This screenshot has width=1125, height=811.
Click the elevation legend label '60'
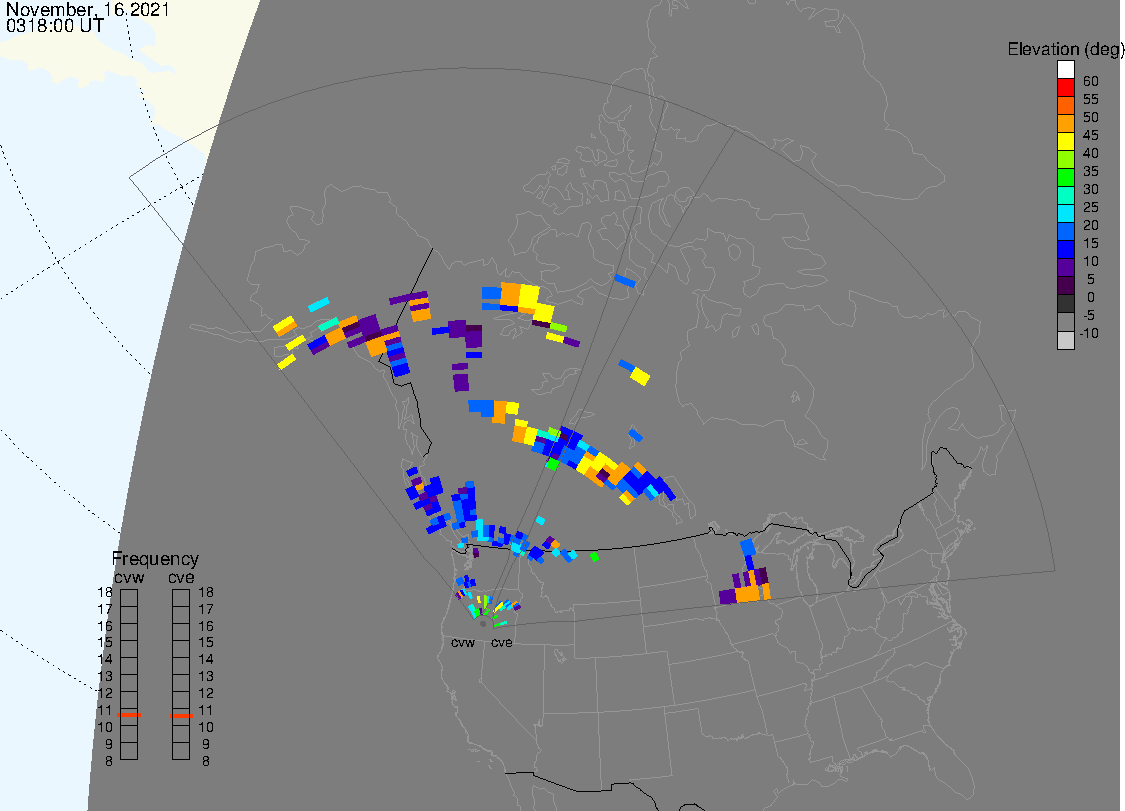1091,81
